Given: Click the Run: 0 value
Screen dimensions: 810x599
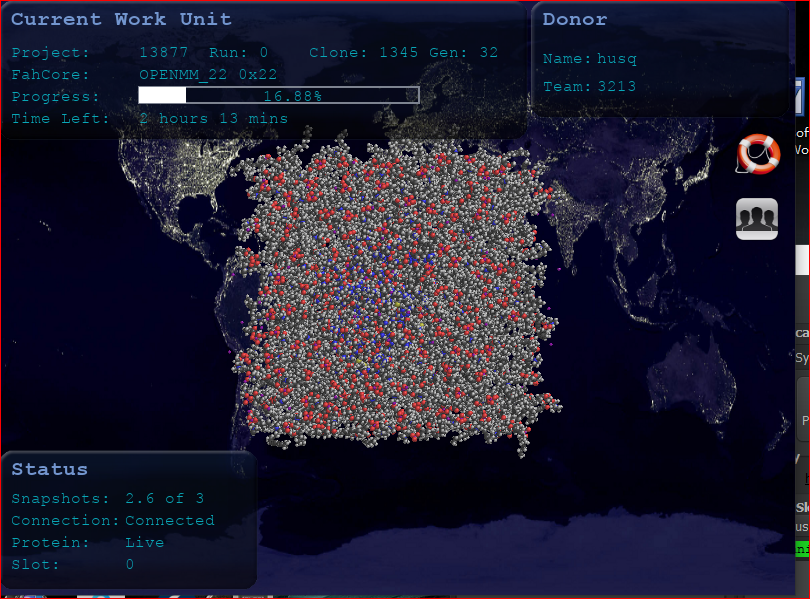Looking at the screenshot, I should [238, 53].
